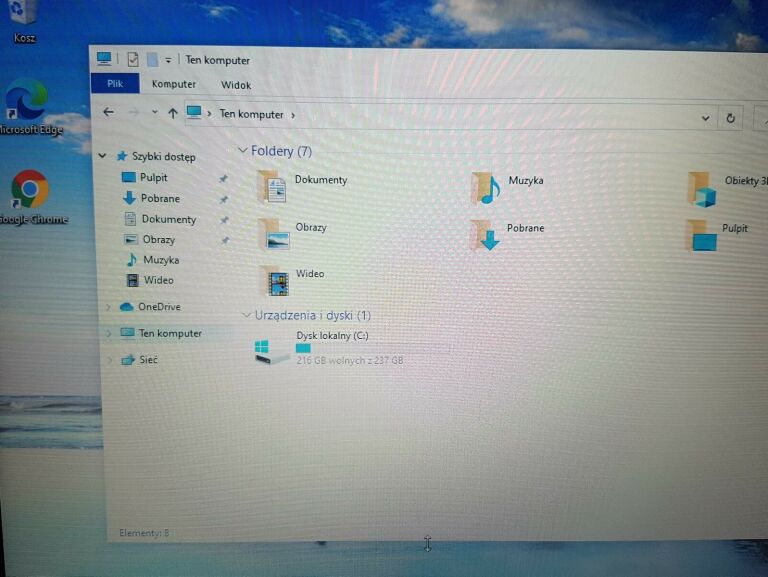Click the refresh button by address bar

730,118
